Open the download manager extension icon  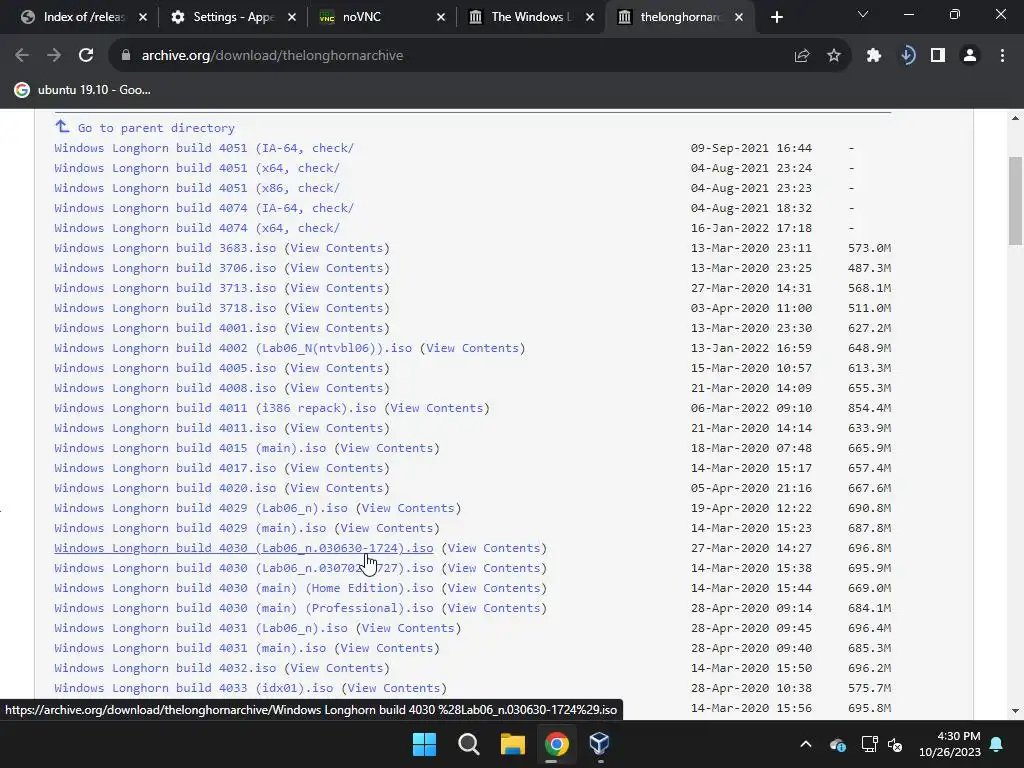[907, 56]
